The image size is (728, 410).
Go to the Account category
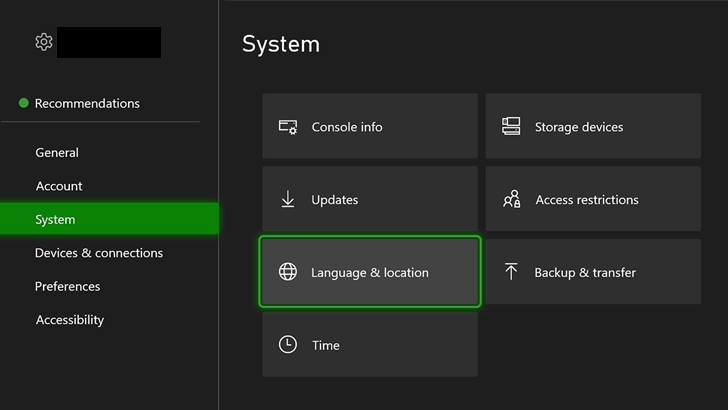point(59,186)
